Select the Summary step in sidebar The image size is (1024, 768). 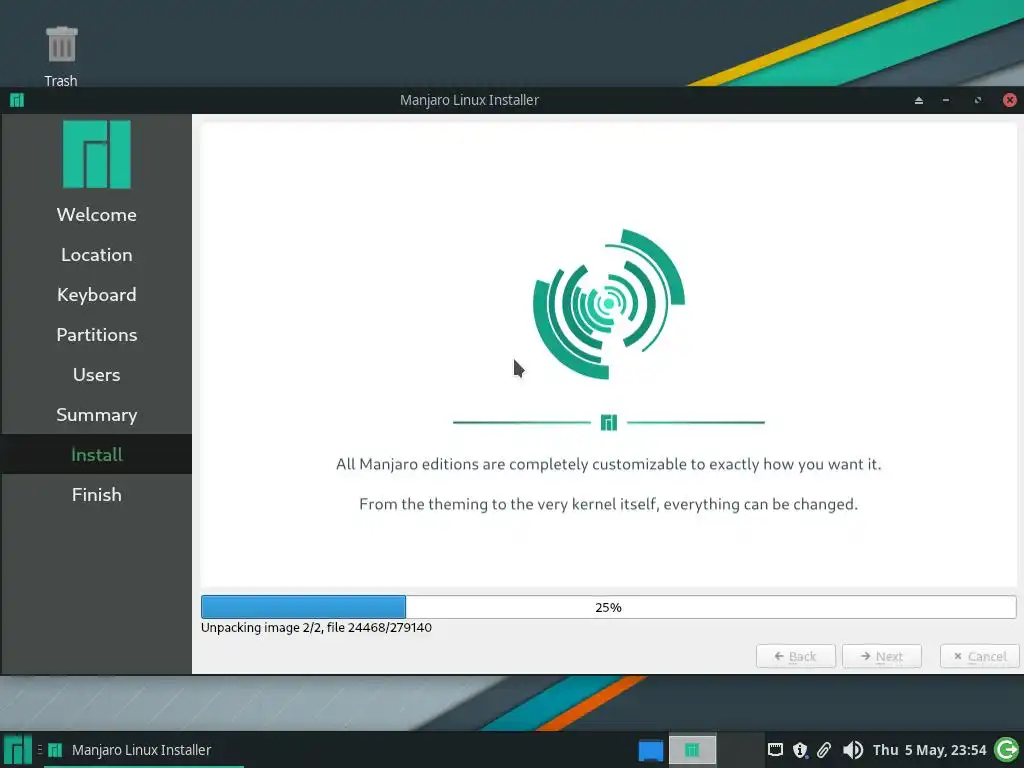[97, 415]
